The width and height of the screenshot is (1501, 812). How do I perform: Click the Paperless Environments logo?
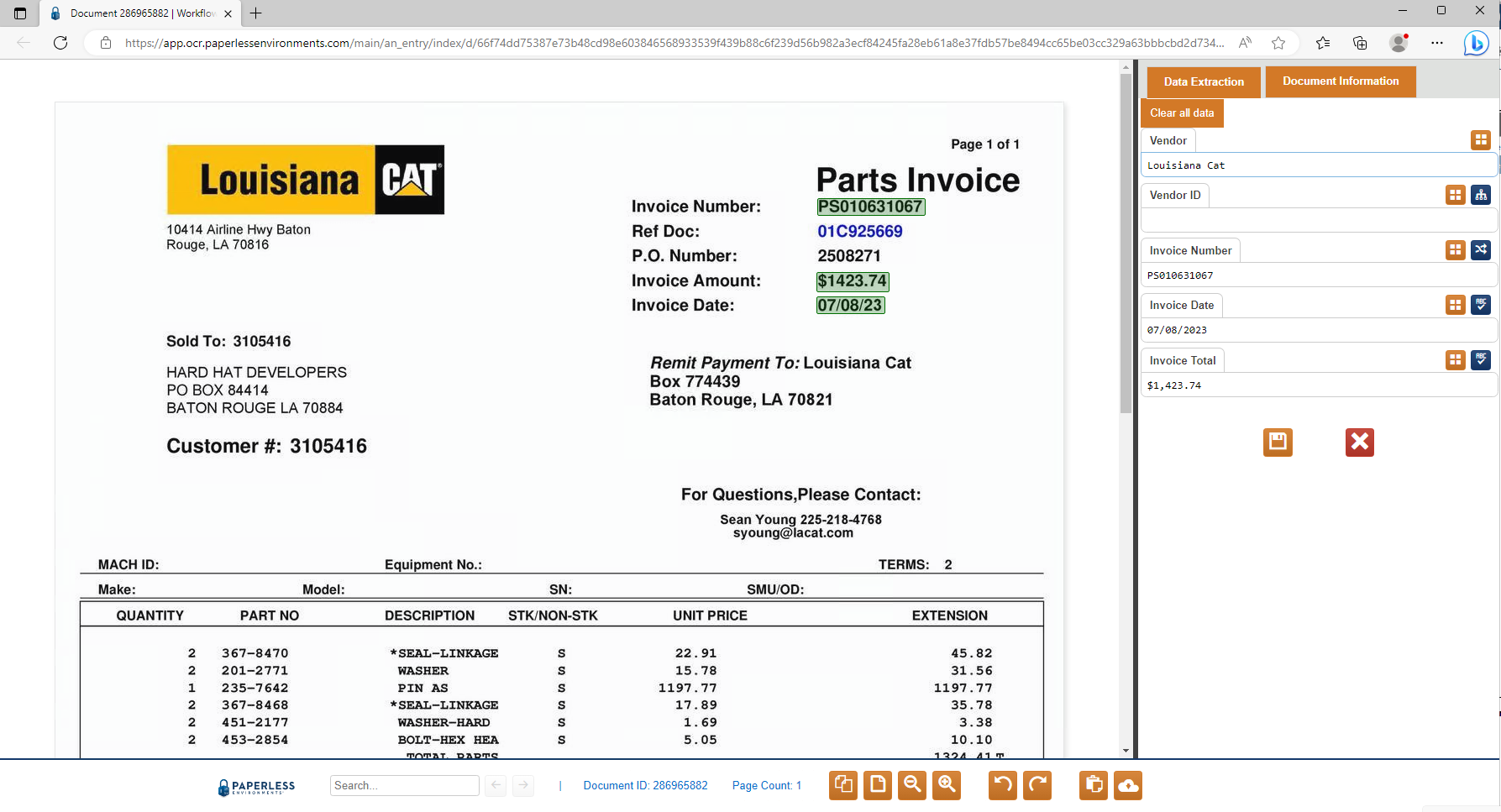tap(256, 787)
